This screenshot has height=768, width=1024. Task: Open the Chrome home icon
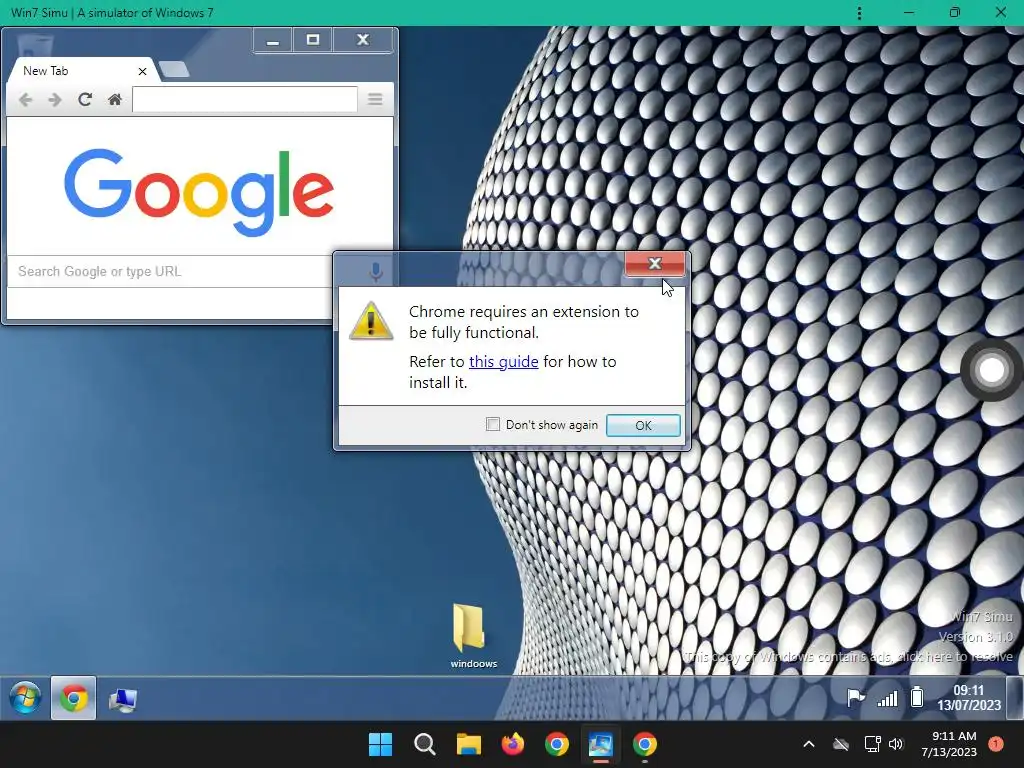115,100
